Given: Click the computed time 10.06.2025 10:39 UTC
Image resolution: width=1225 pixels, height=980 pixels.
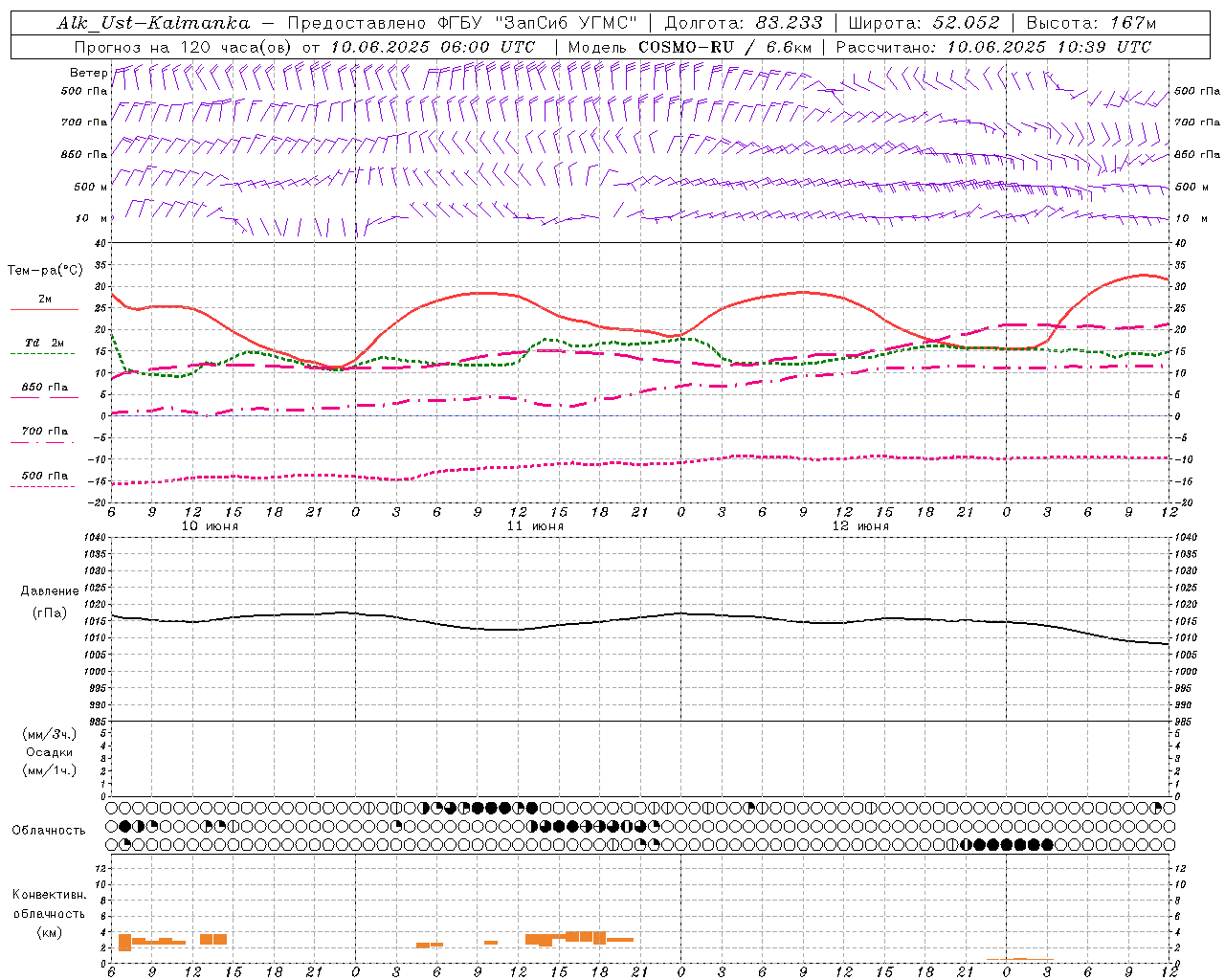Looking at the screenshot, I should coord(1048,47).
